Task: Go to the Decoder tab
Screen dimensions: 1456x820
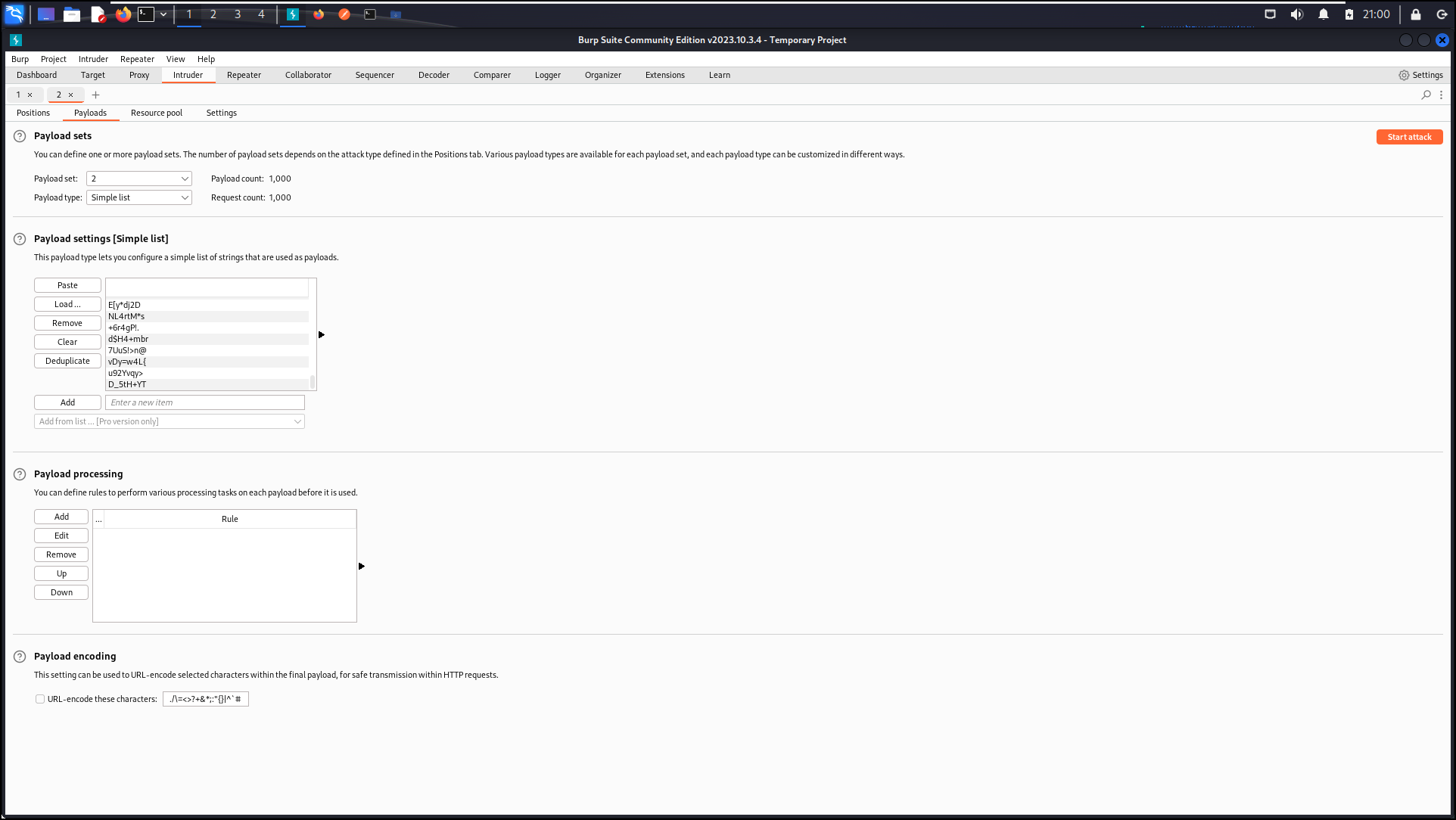Action: pos(434,75)
